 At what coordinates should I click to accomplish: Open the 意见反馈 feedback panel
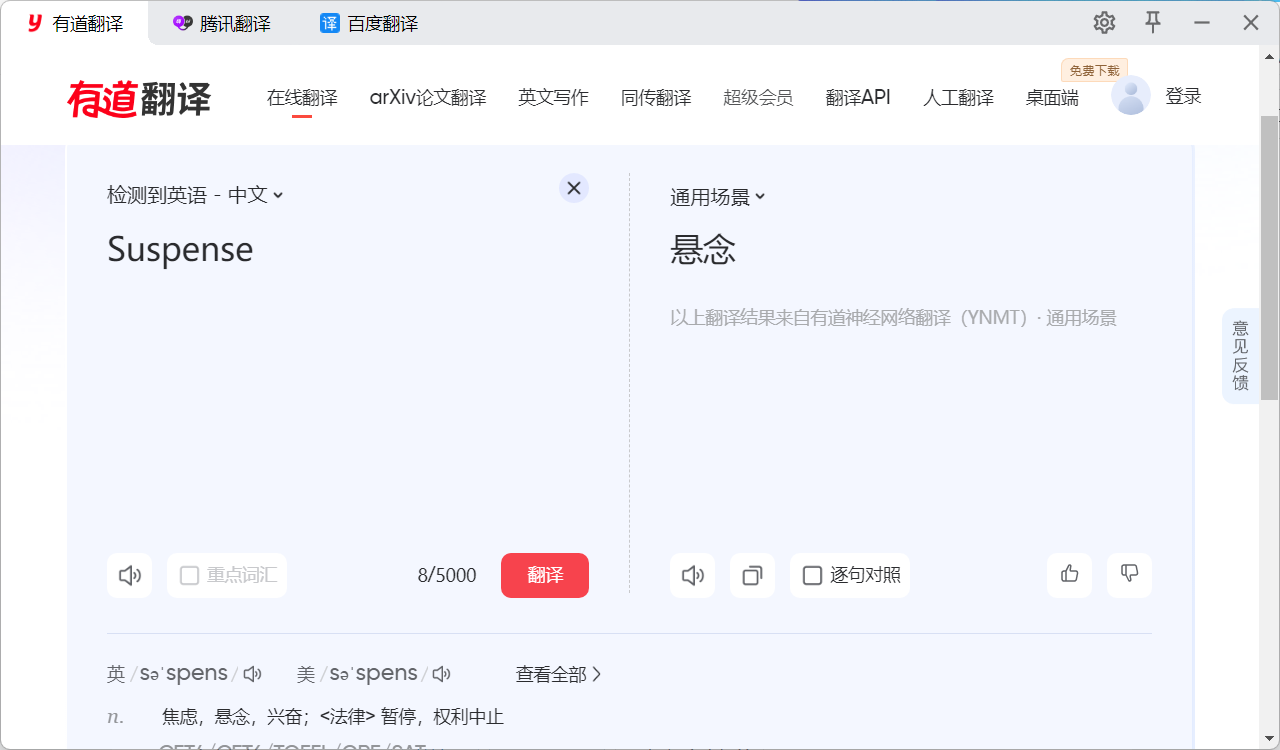[1240, 356]
